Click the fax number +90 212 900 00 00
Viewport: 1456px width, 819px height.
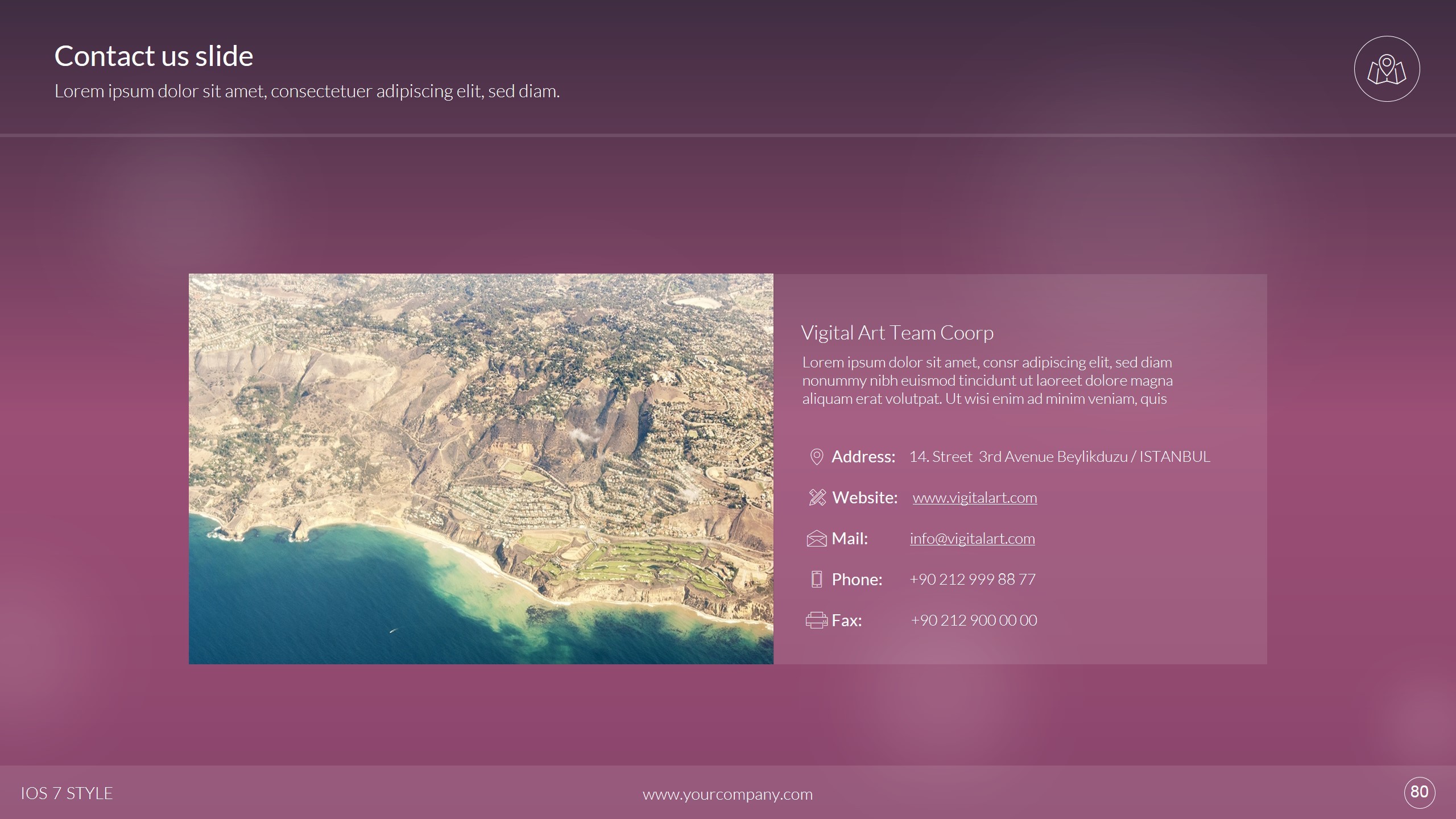click(974, 621)
